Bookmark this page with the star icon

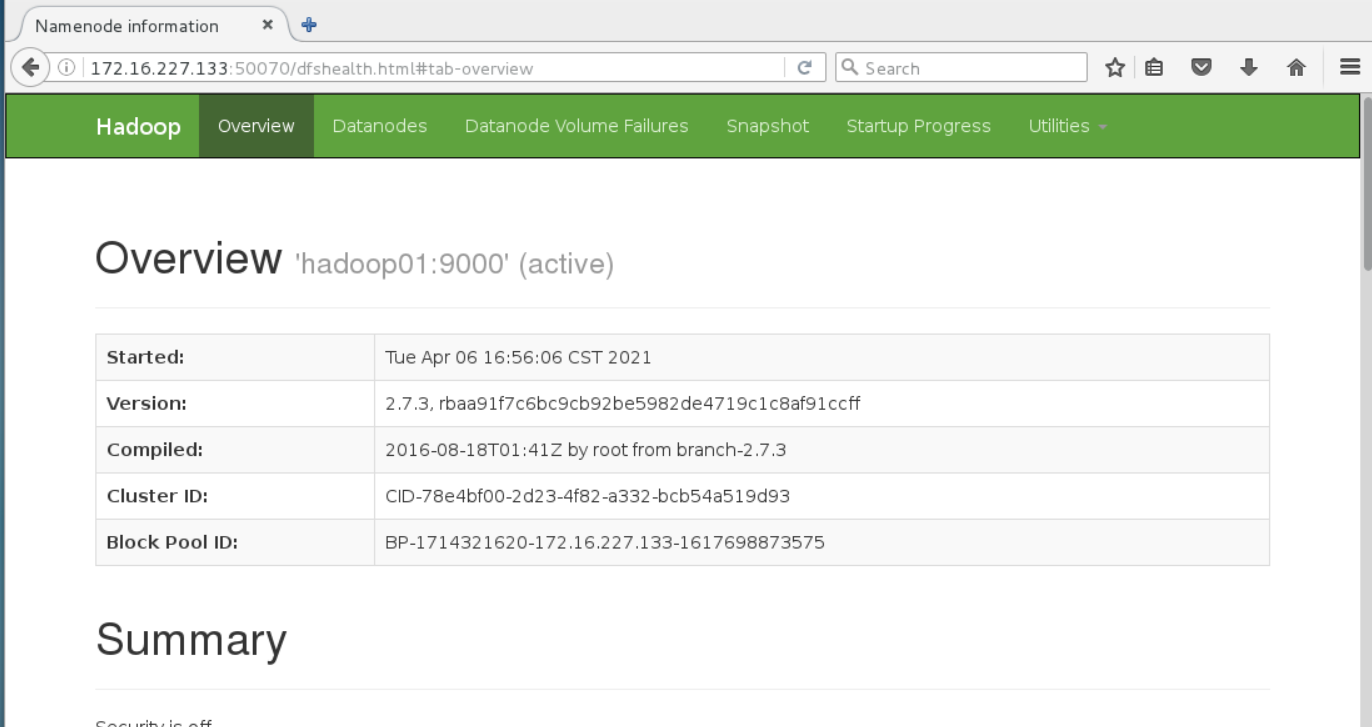click(x=1115, y=68)
